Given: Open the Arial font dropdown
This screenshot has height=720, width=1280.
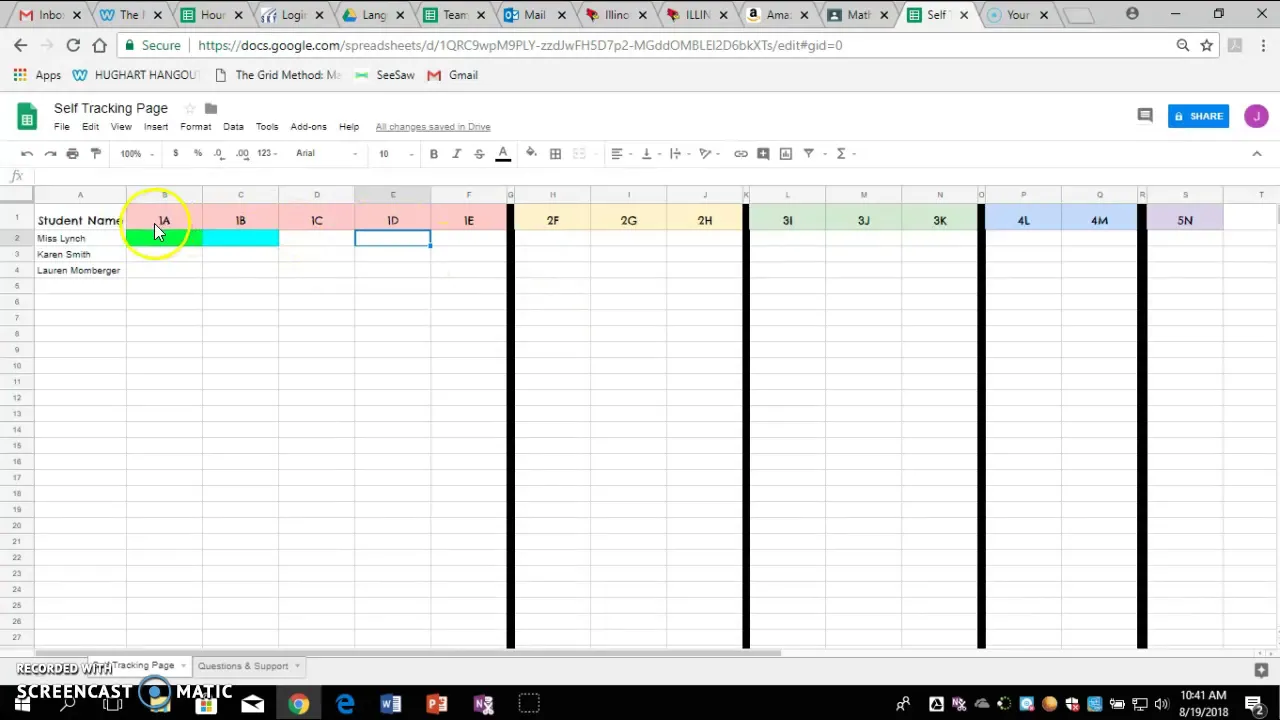Looking at the screenshot, I should tap(326, 153).
